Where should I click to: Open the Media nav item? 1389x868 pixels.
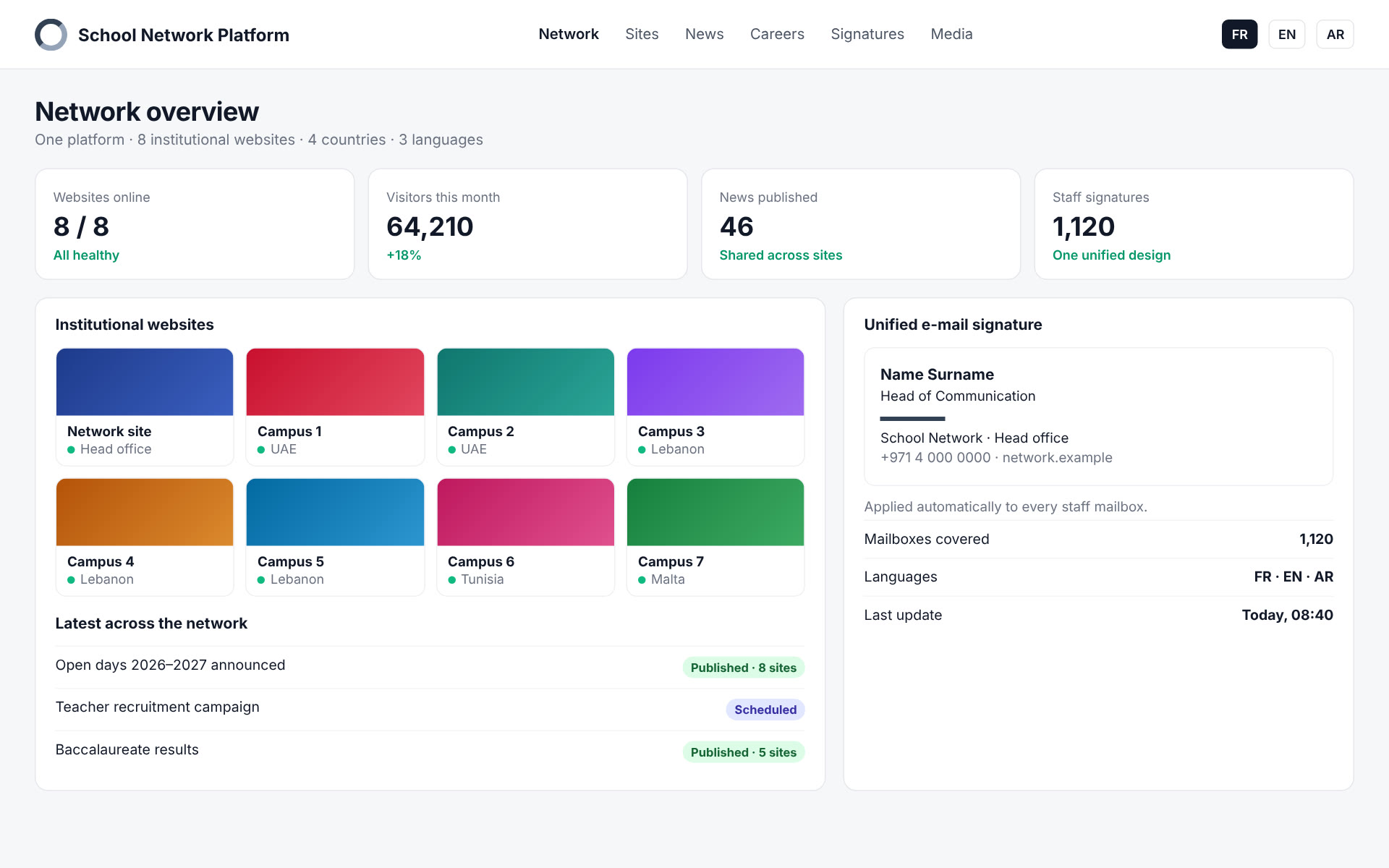[951, 34]
